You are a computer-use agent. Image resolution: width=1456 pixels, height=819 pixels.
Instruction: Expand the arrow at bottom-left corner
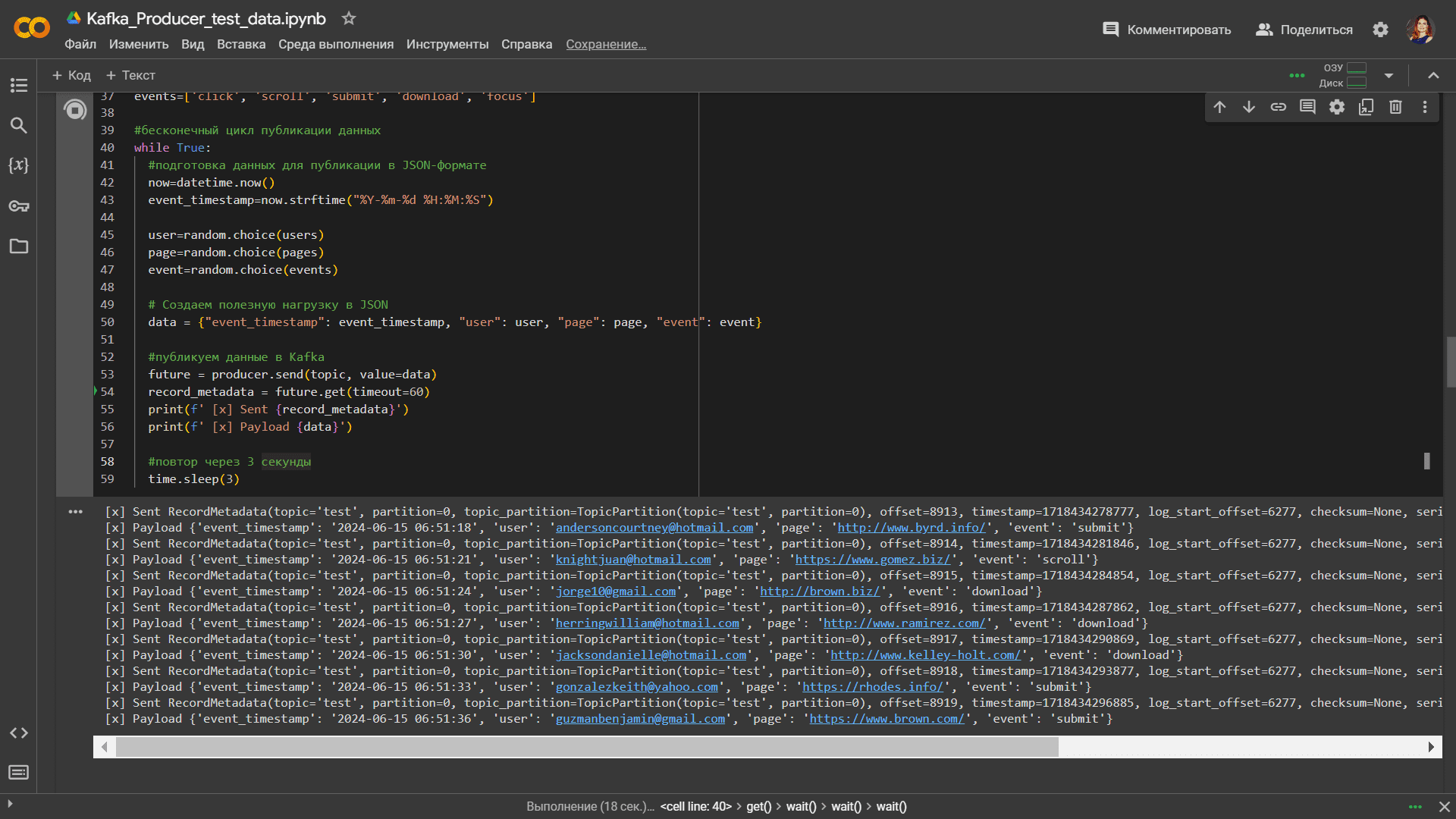(10, 803)
